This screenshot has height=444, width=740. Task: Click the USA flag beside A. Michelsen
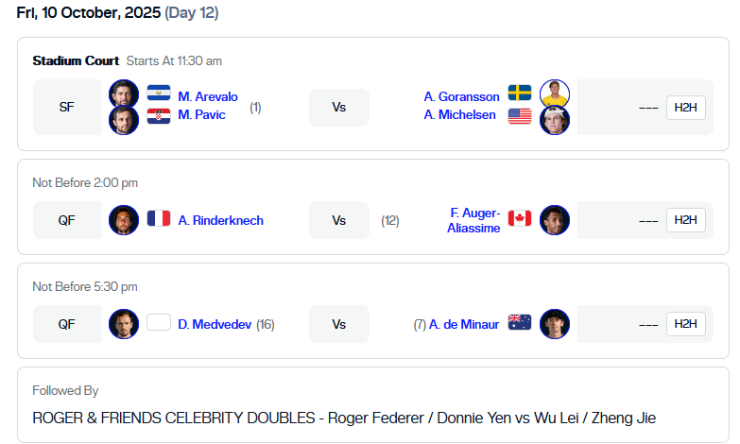[519, 116]
